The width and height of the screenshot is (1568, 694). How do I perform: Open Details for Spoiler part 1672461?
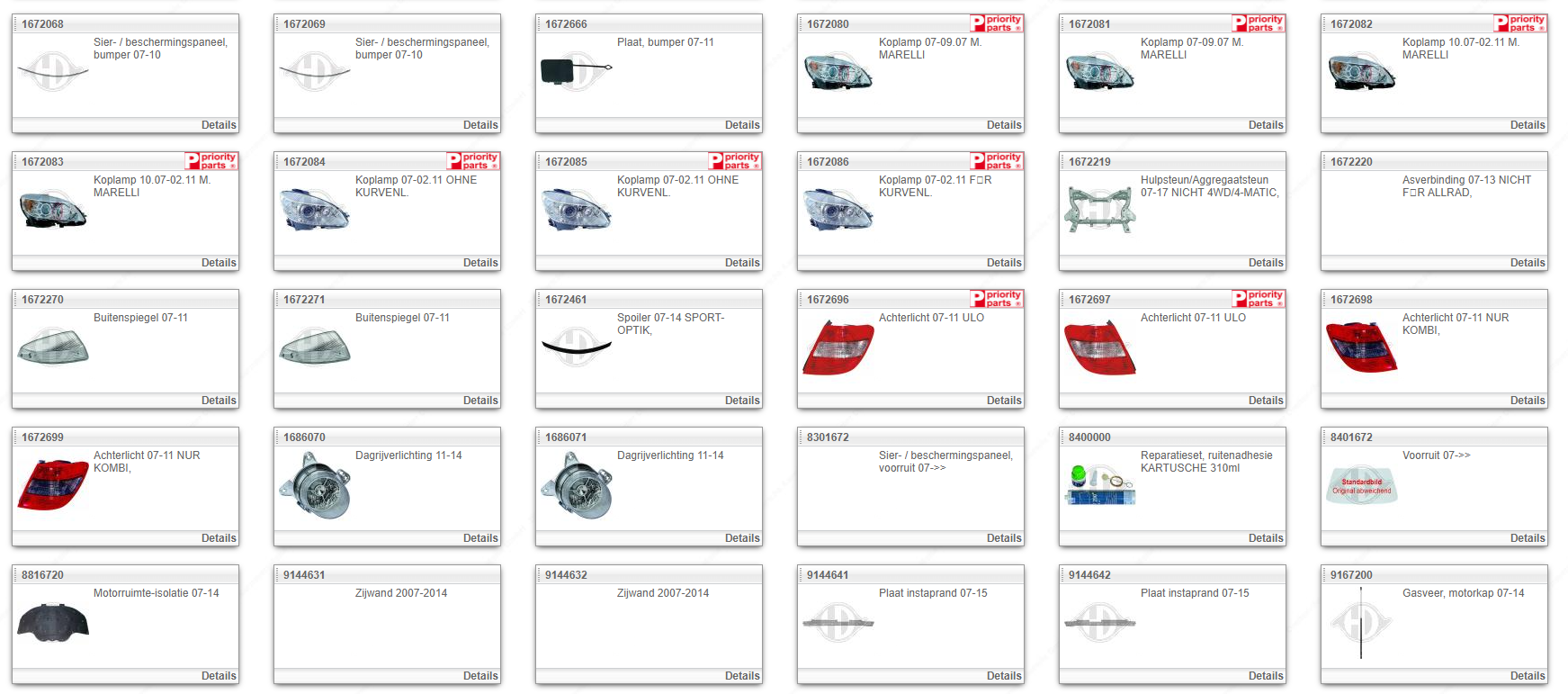point(742,401)
